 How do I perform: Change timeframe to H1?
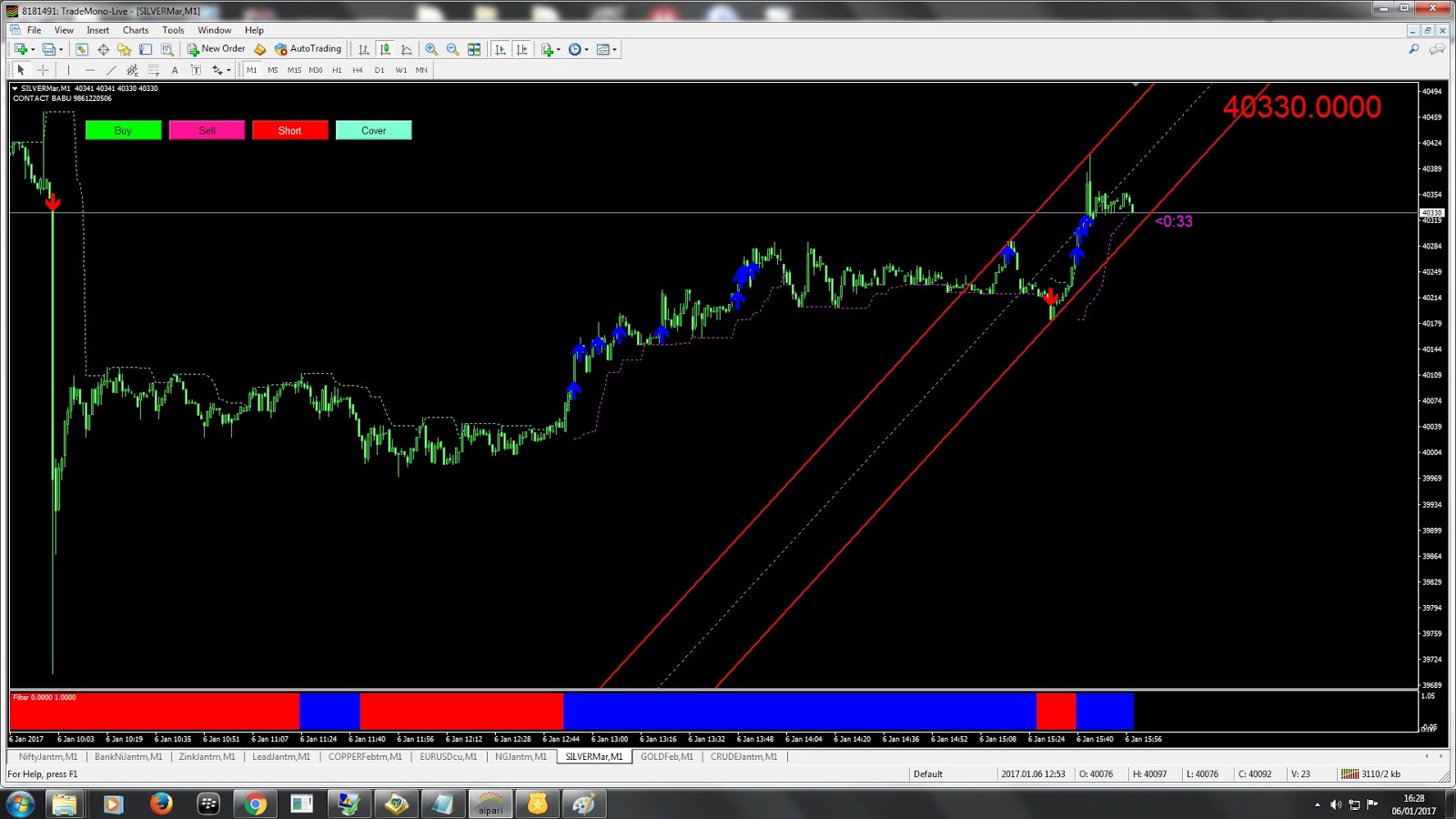click(337, 70)
